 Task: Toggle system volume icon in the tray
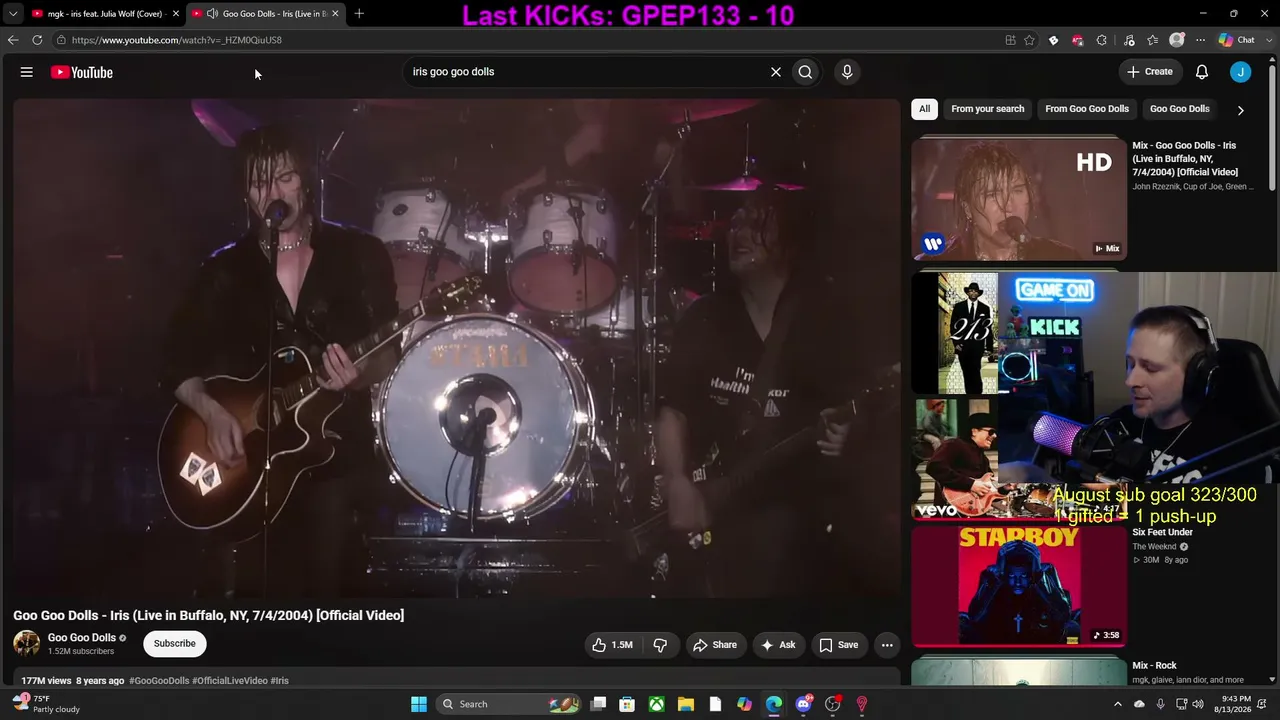pyautogui.click(x=1198, y=704)
